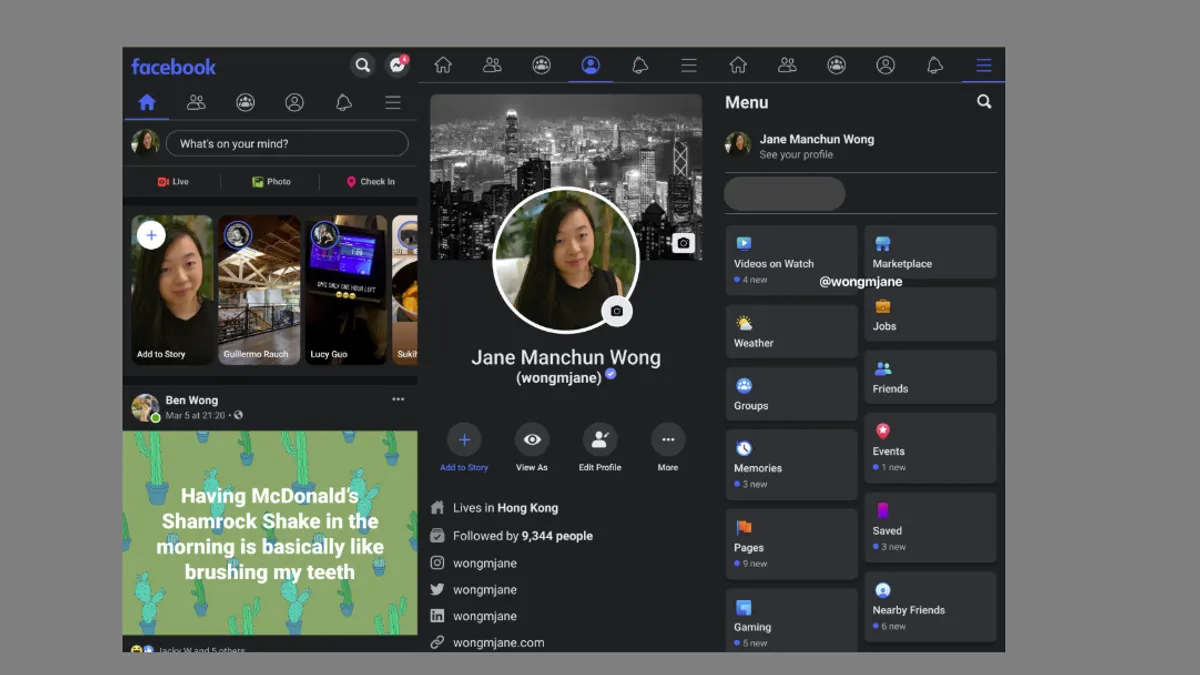Open Messenger from the feed header
Image resolution: width=1200 pixels, height=675 pixels.
[397, 66]
